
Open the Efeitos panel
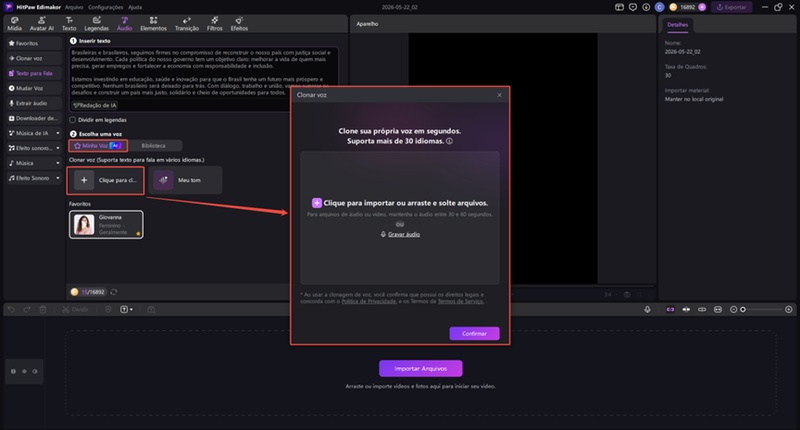[x=239, y=23]
